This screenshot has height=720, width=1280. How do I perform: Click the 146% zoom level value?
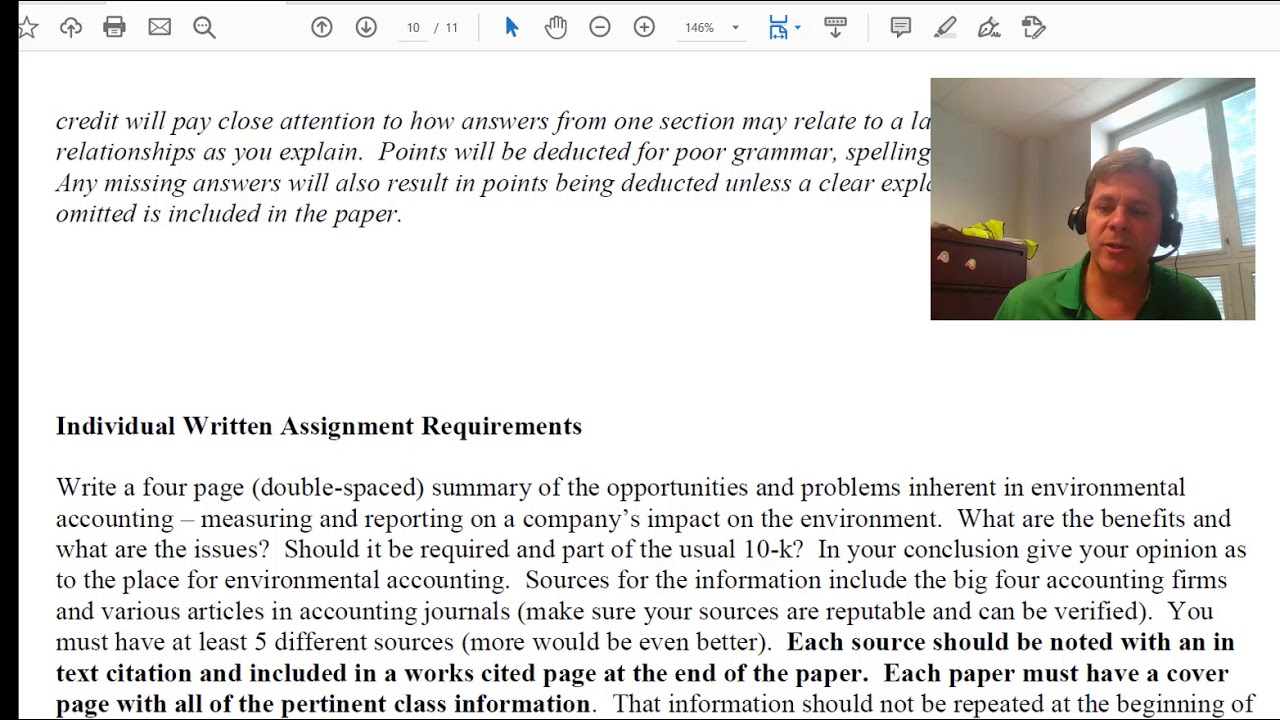(699, 28)
